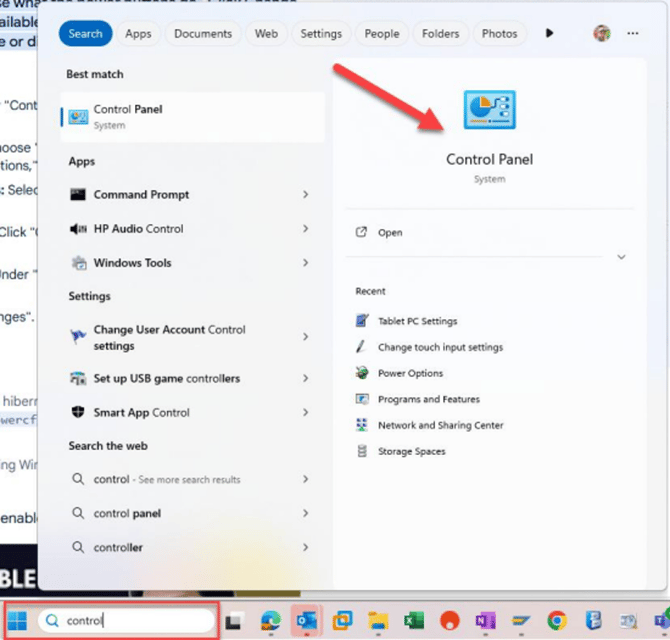Open Outlook from the taskbar

[x=307, y=620]
